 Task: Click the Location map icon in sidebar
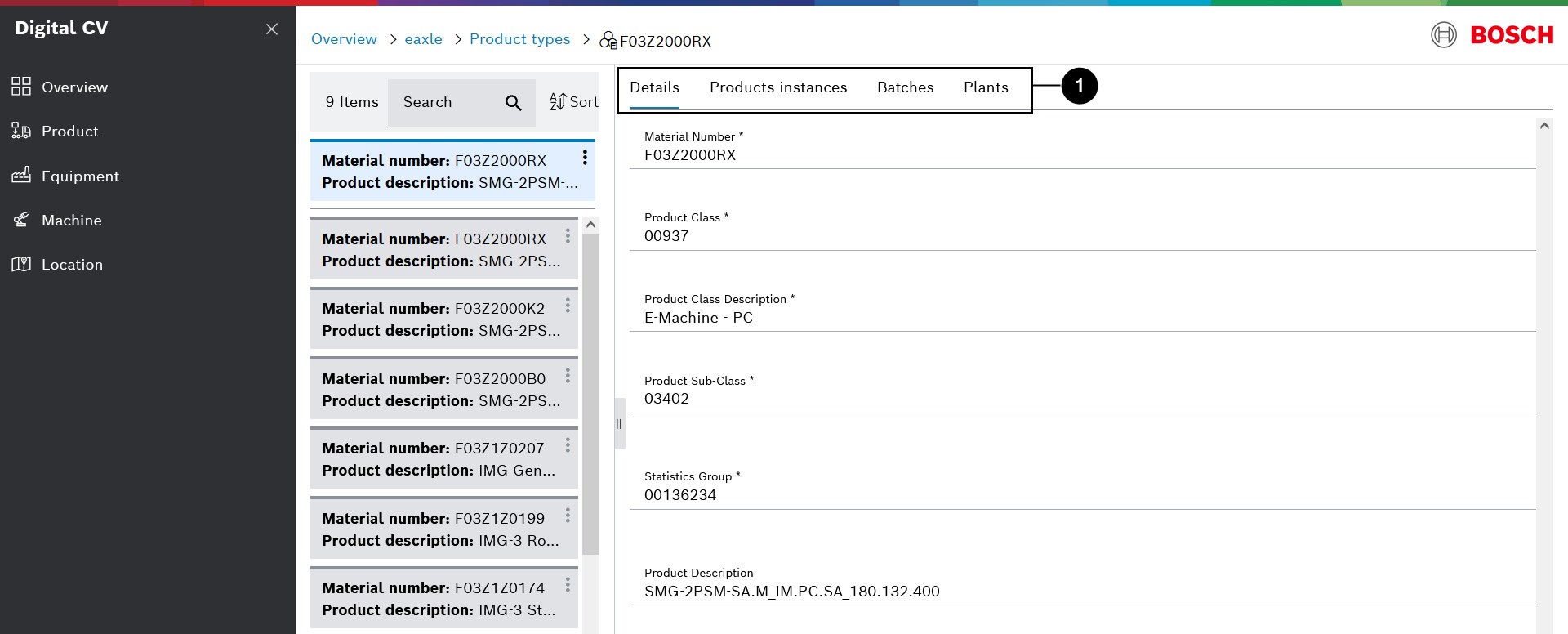click(21, 264)
